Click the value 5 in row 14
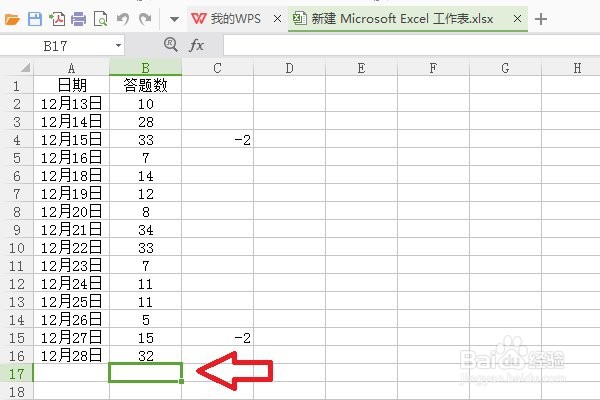This screenshot has height=400, width=600. pyautogui.click(x=145, y=319)
